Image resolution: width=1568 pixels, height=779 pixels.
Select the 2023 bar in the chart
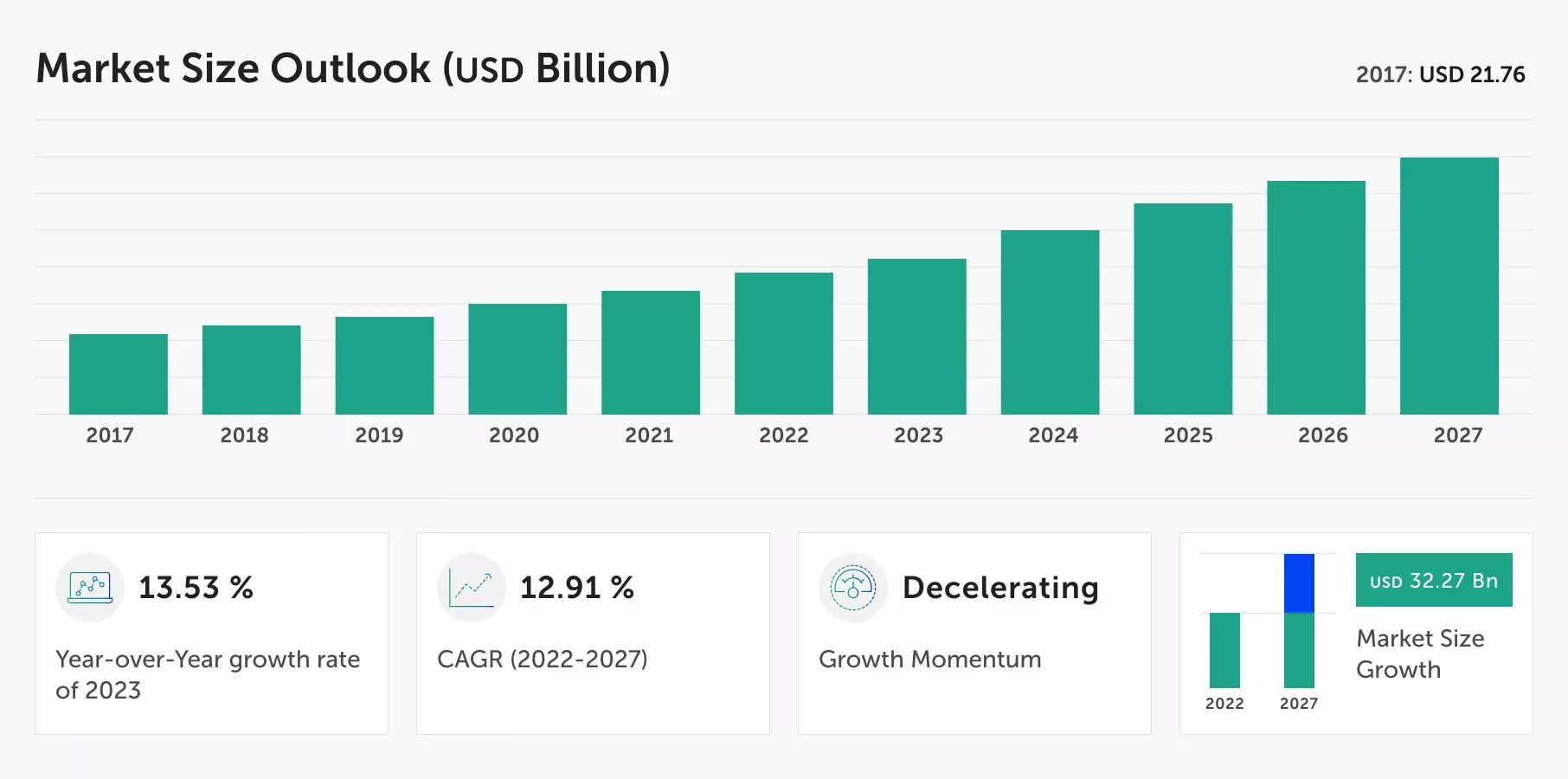click(917, 337)
